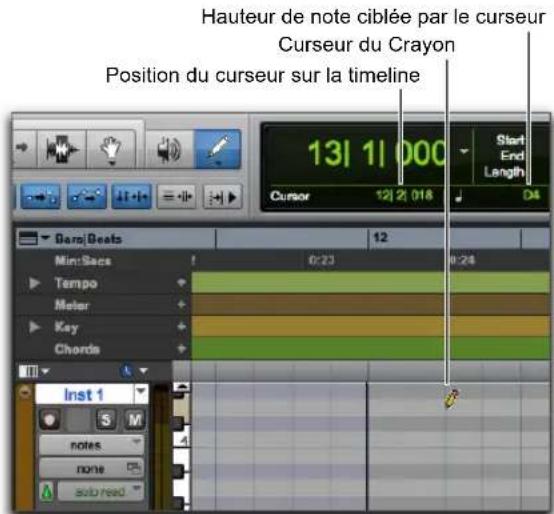Click the brown Meter ruler lane
The image size is (554, 514).
pyautogui.click(x=370, y=305)
